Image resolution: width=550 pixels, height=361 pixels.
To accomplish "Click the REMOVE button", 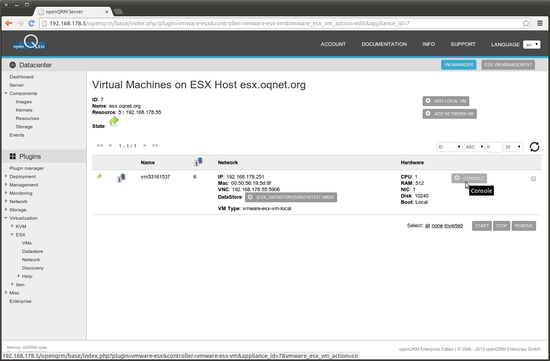I will (524, 226).
